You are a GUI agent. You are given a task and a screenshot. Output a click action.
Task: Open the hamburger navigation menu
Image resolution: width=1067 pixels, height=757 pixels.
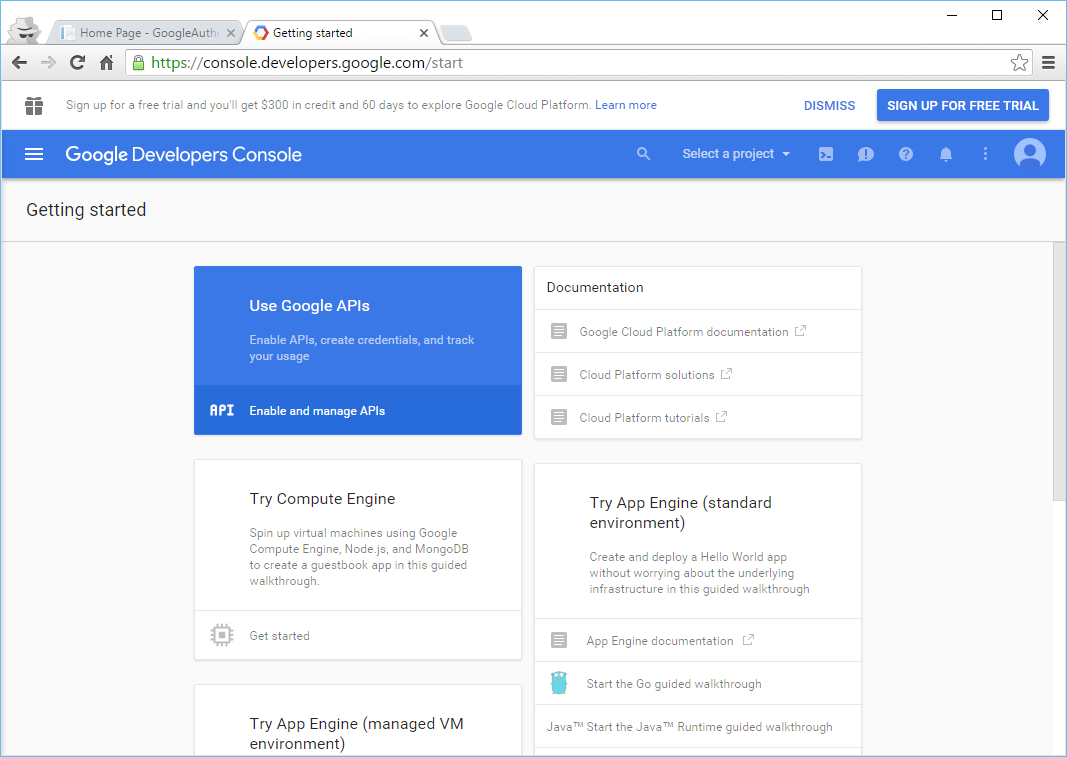pos(34,155)
